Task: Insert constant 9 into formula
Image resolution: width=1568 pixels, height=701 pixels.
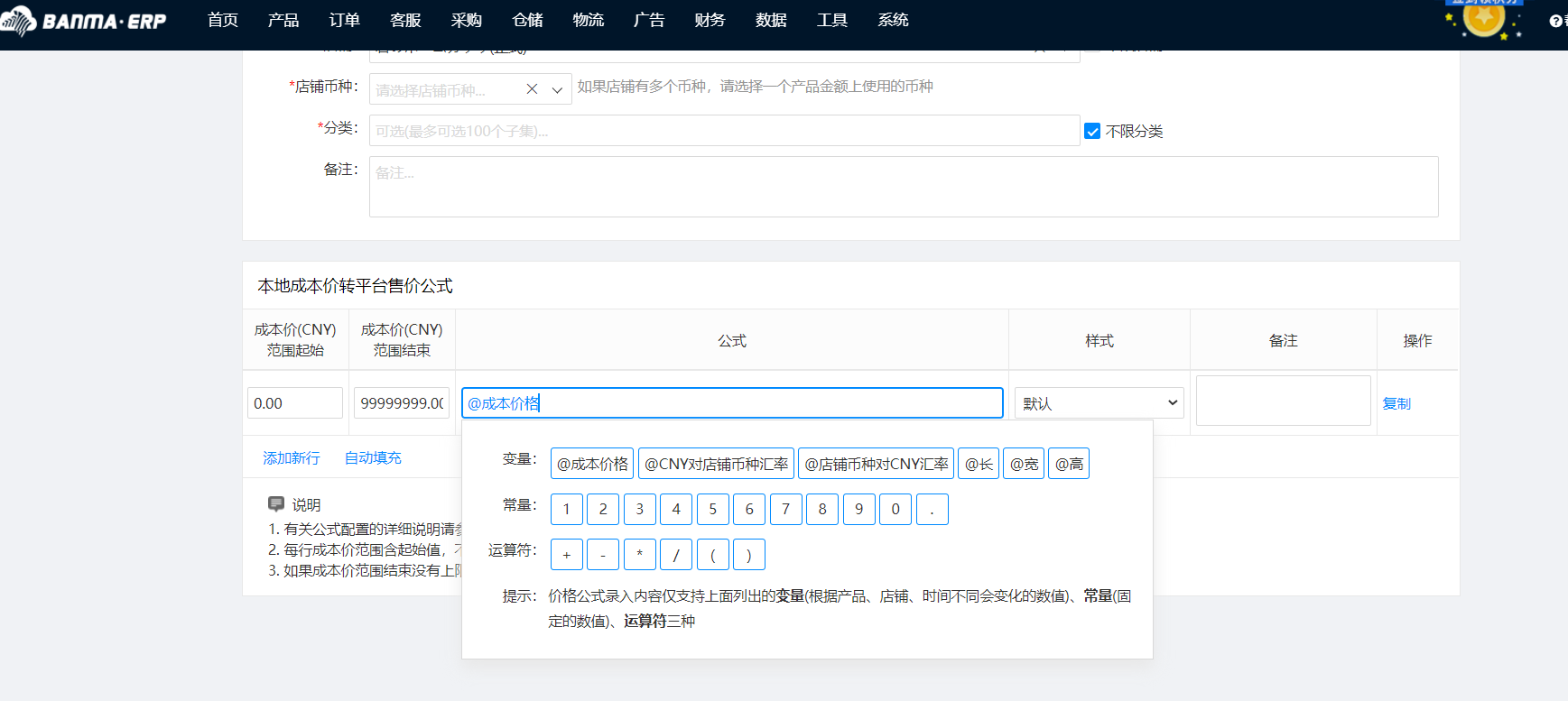Action: (x=859, y=509)
